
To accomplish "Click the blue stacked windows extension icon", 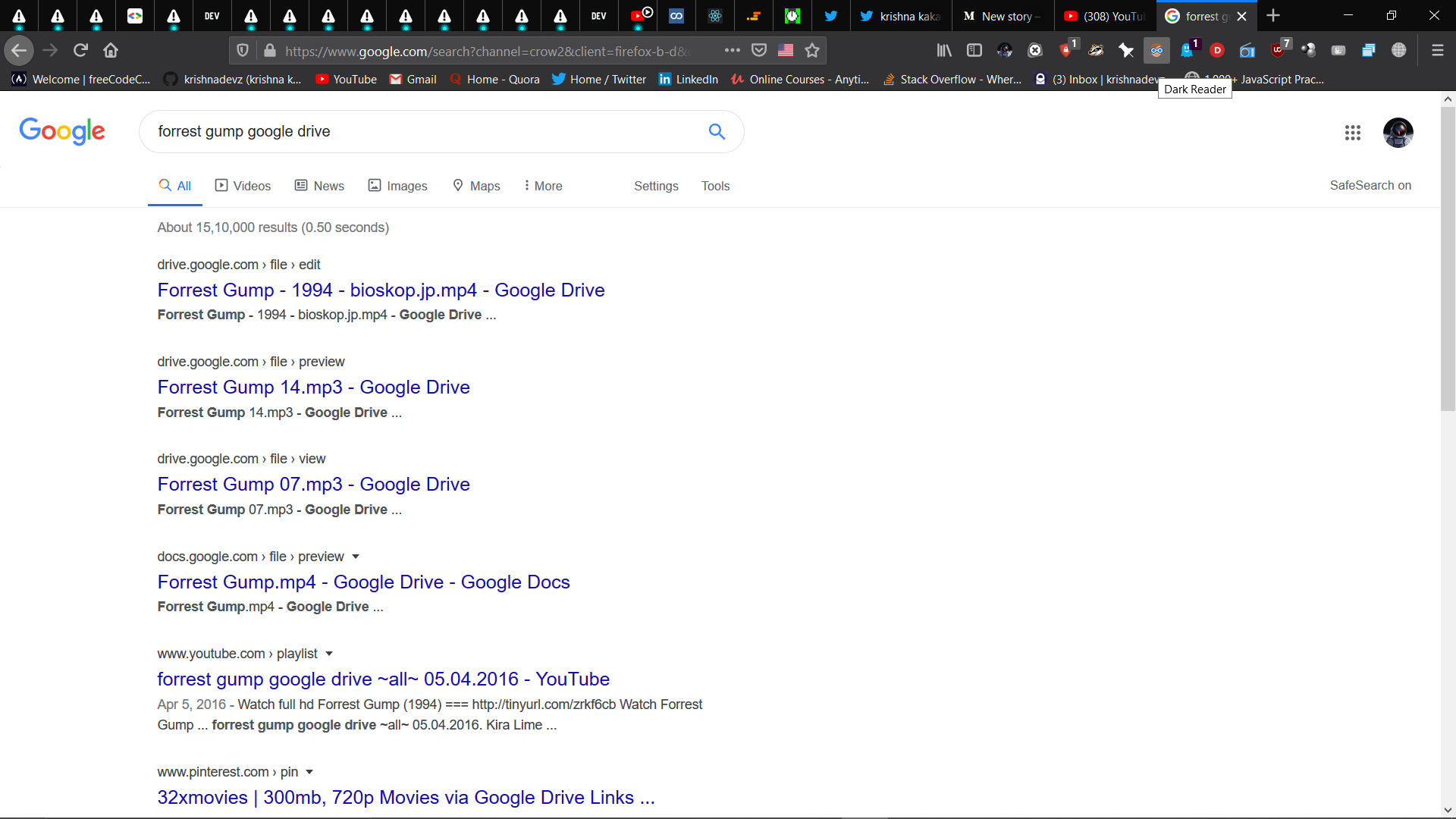I will coord(1369,51).
